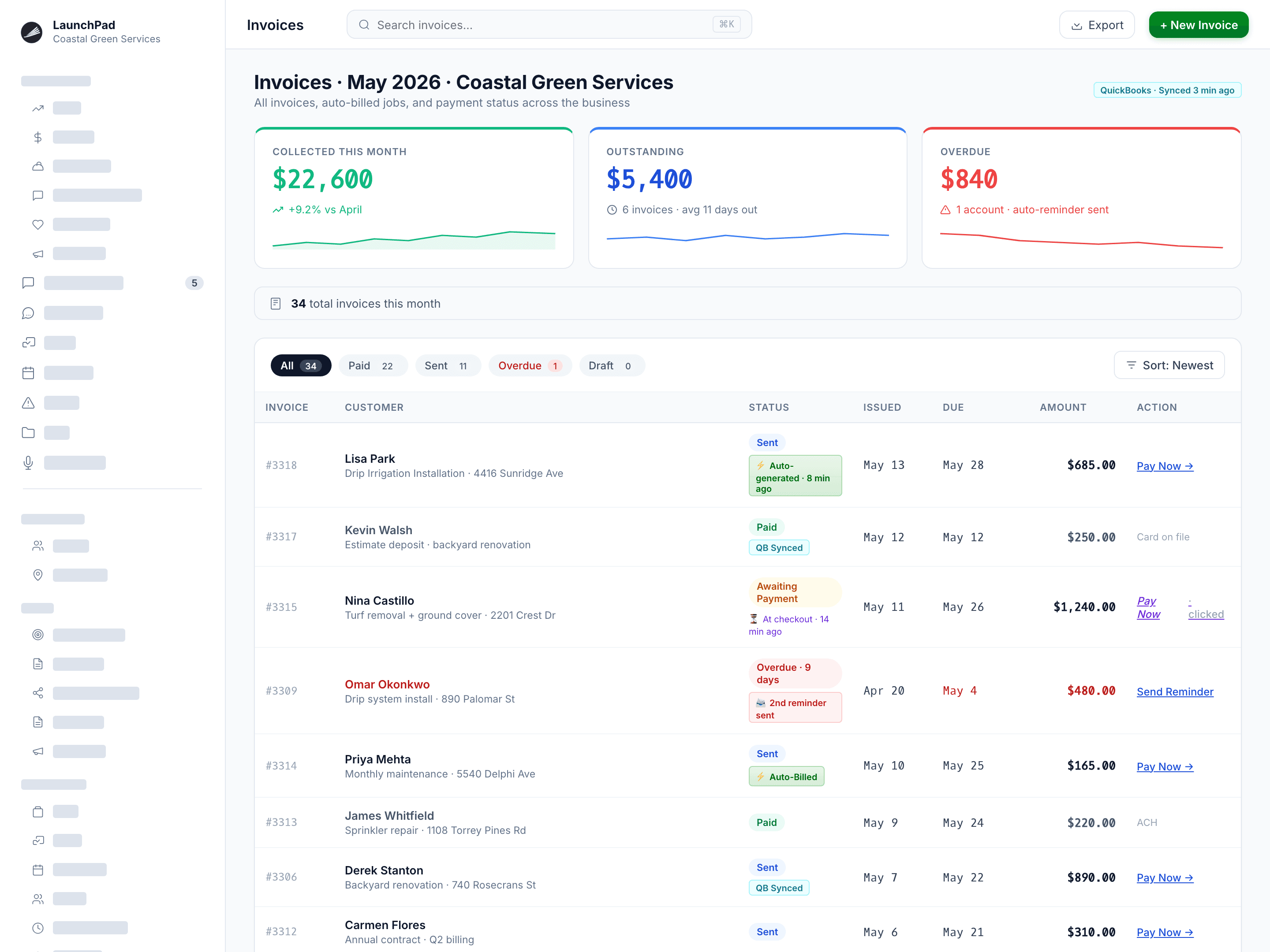Click the heart sidebar icon

pyautogui.click(x=38, y=224)
